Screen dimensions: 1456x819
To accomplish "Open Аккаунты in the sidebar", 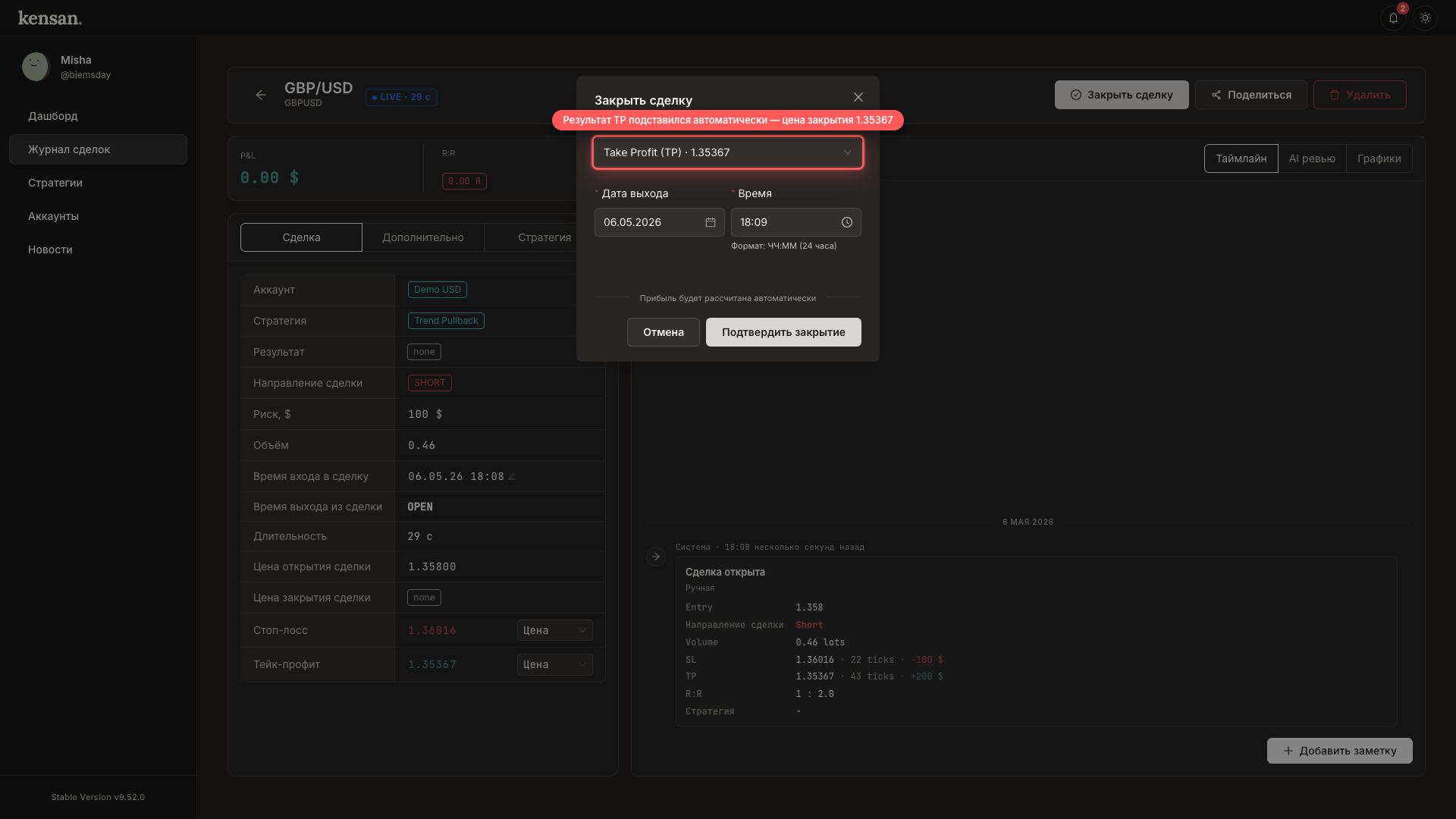I will (98, 216).
